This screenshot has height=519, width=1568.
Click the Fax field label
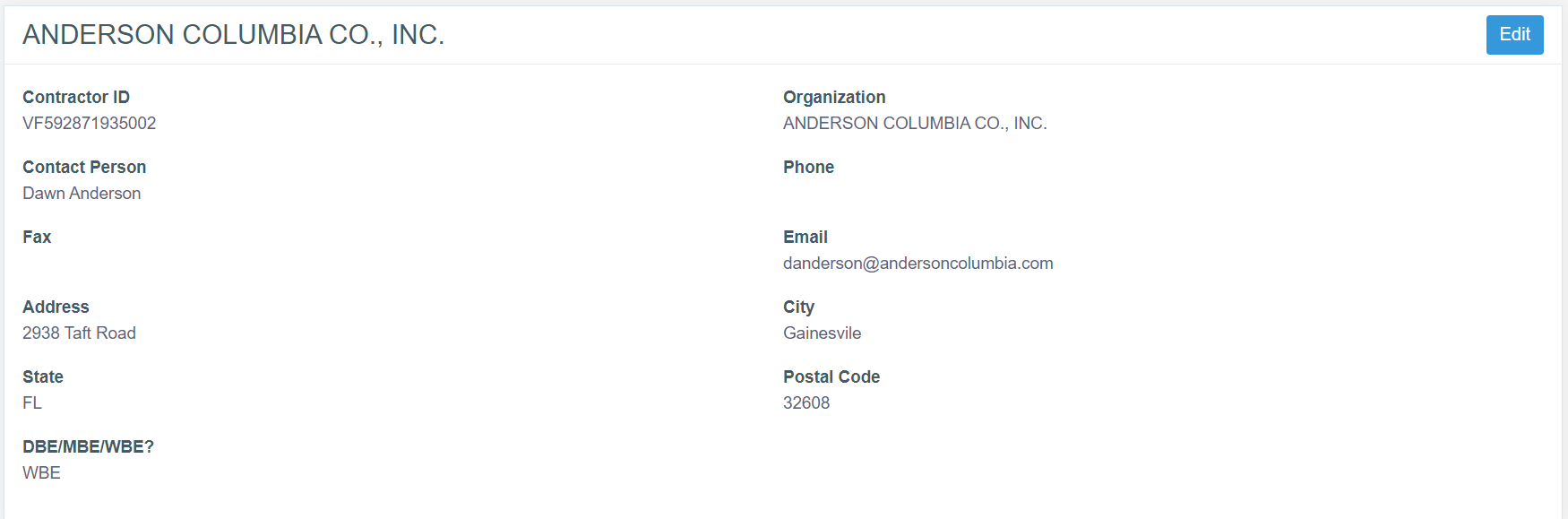pos(37,238)
